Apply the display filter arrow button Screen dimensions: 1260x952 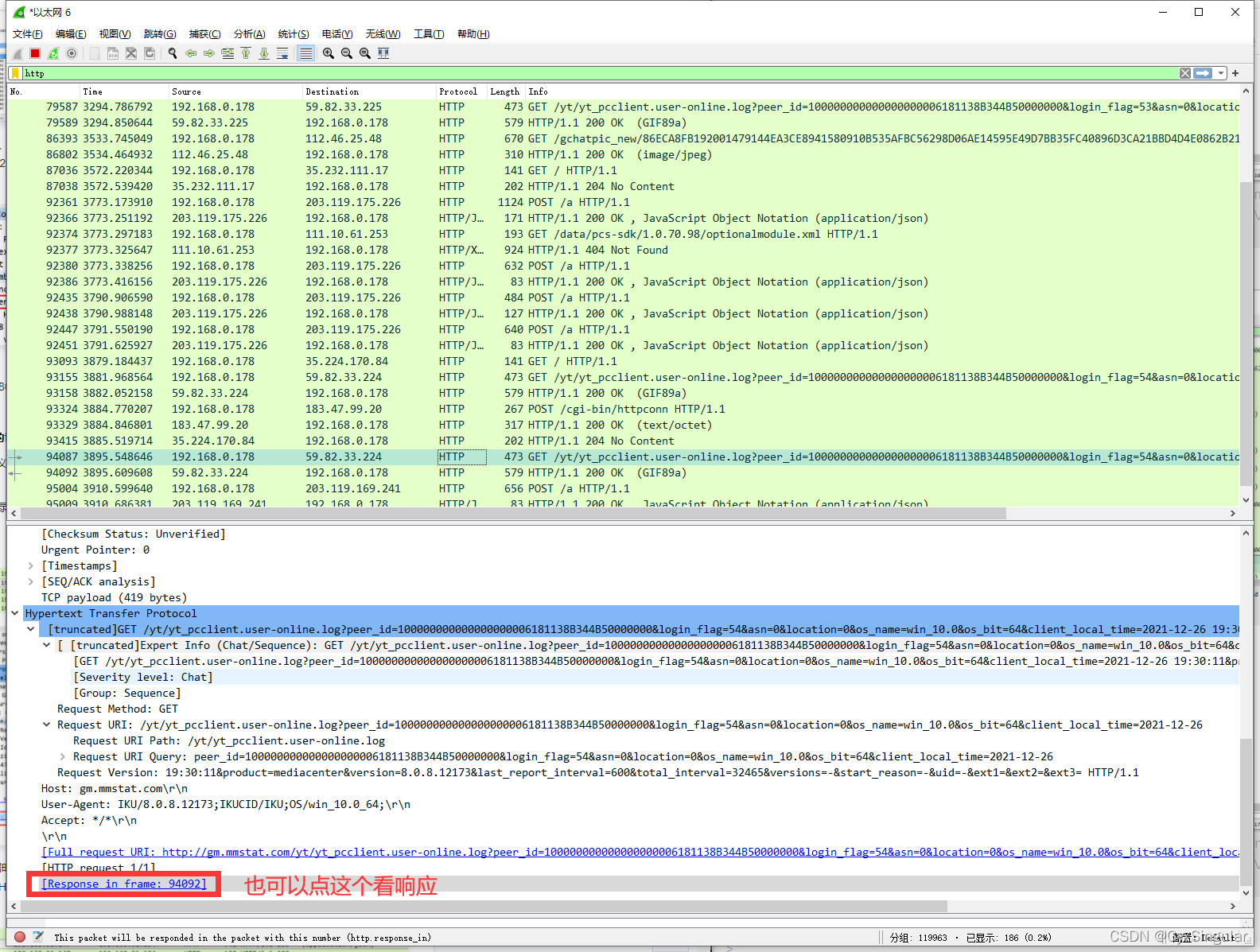coord(1203,73)
